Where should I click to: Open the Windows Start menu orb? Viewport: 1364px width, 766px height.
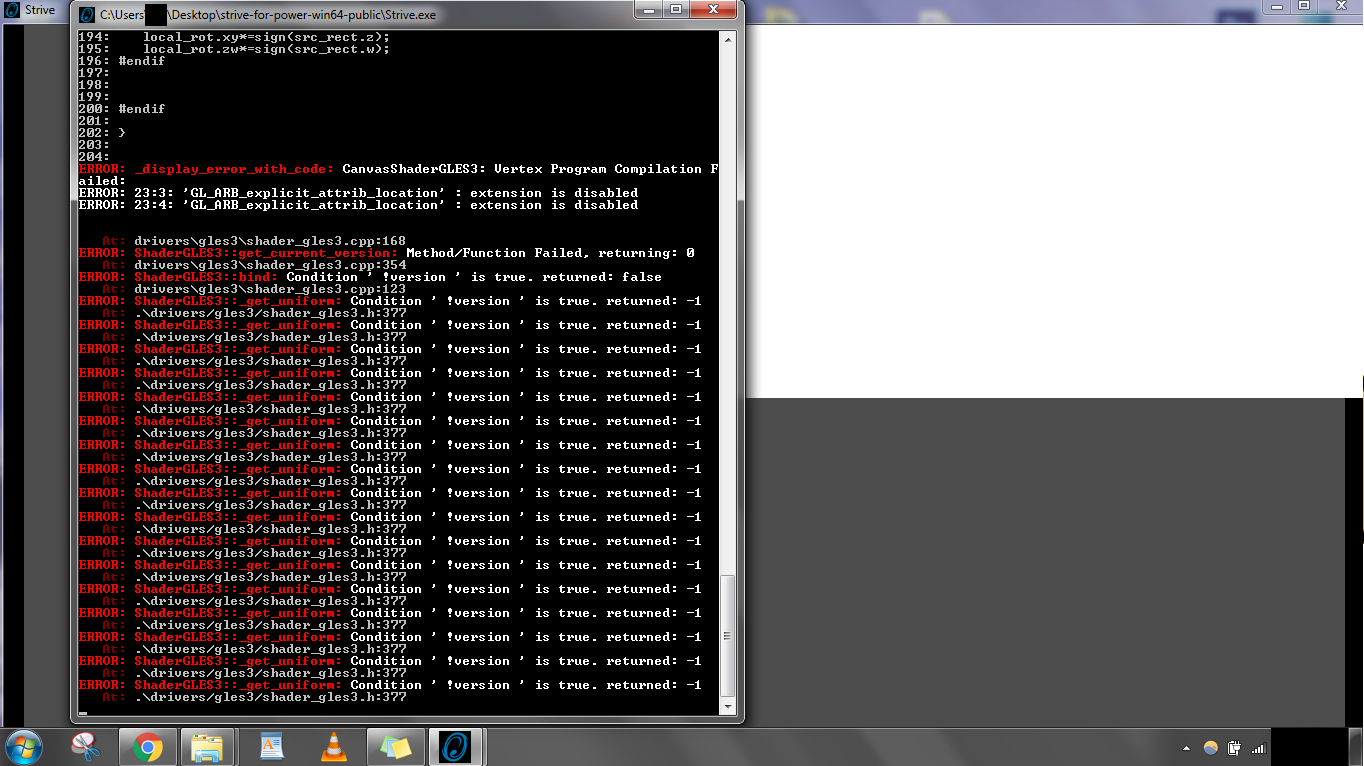[24, 747]
